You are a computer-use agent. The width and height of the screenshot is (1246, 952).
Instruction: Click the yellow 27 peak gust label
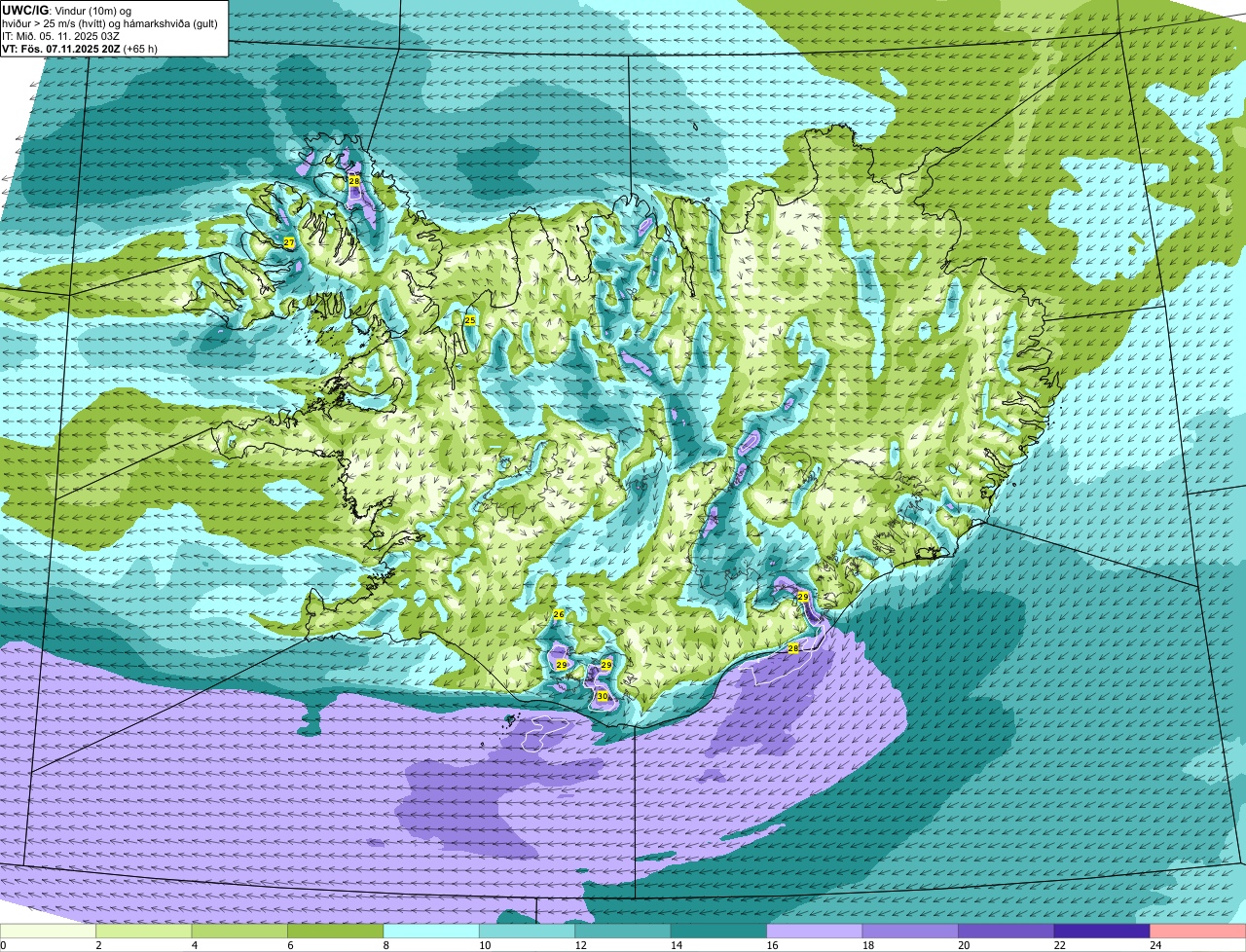click(289, 241)
